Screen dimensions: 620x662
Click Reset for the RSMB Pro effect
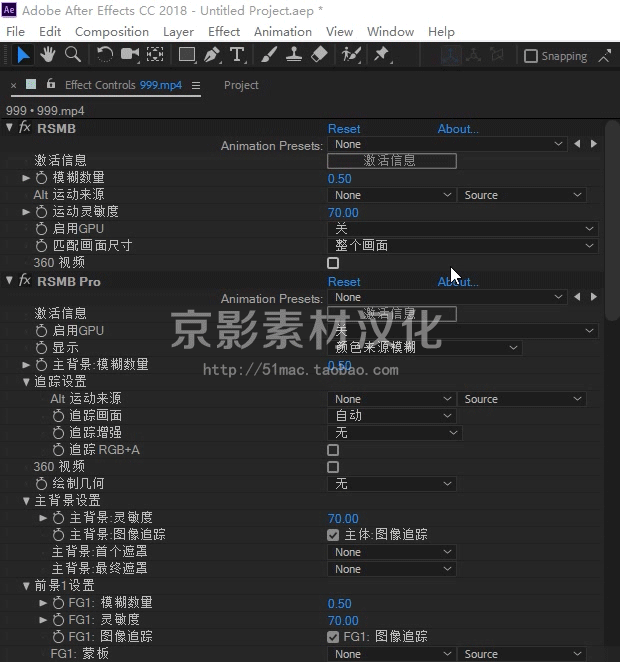click(x=344, y=282)
